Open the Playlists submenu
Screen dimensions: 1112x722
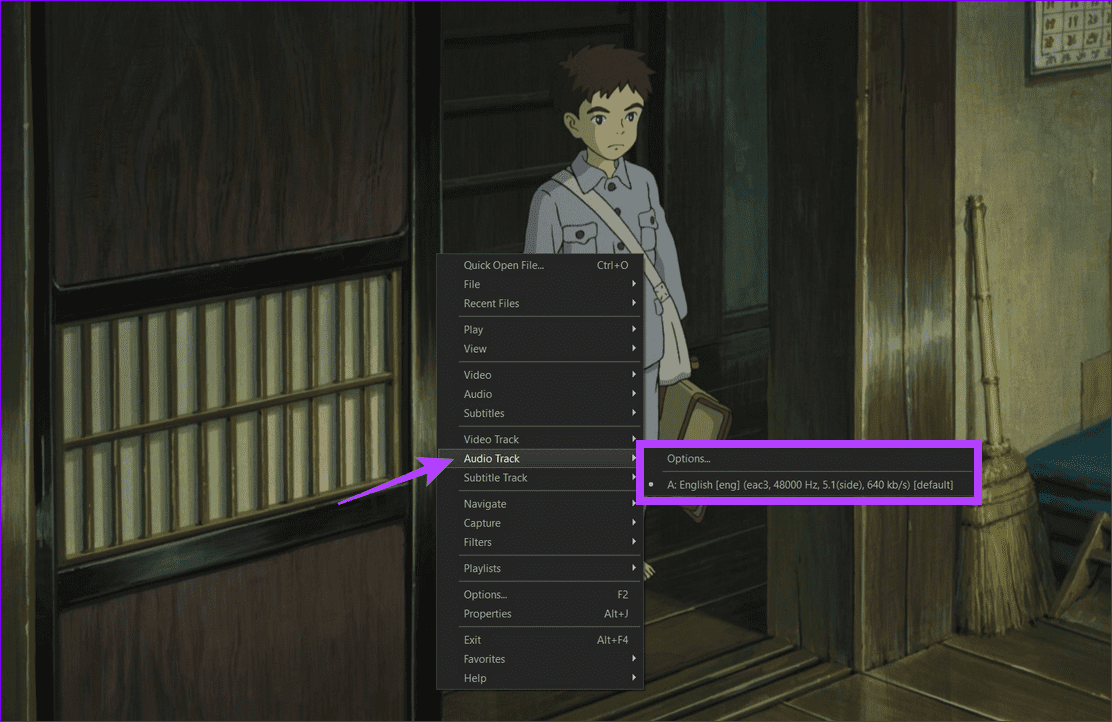click(540, 569)
